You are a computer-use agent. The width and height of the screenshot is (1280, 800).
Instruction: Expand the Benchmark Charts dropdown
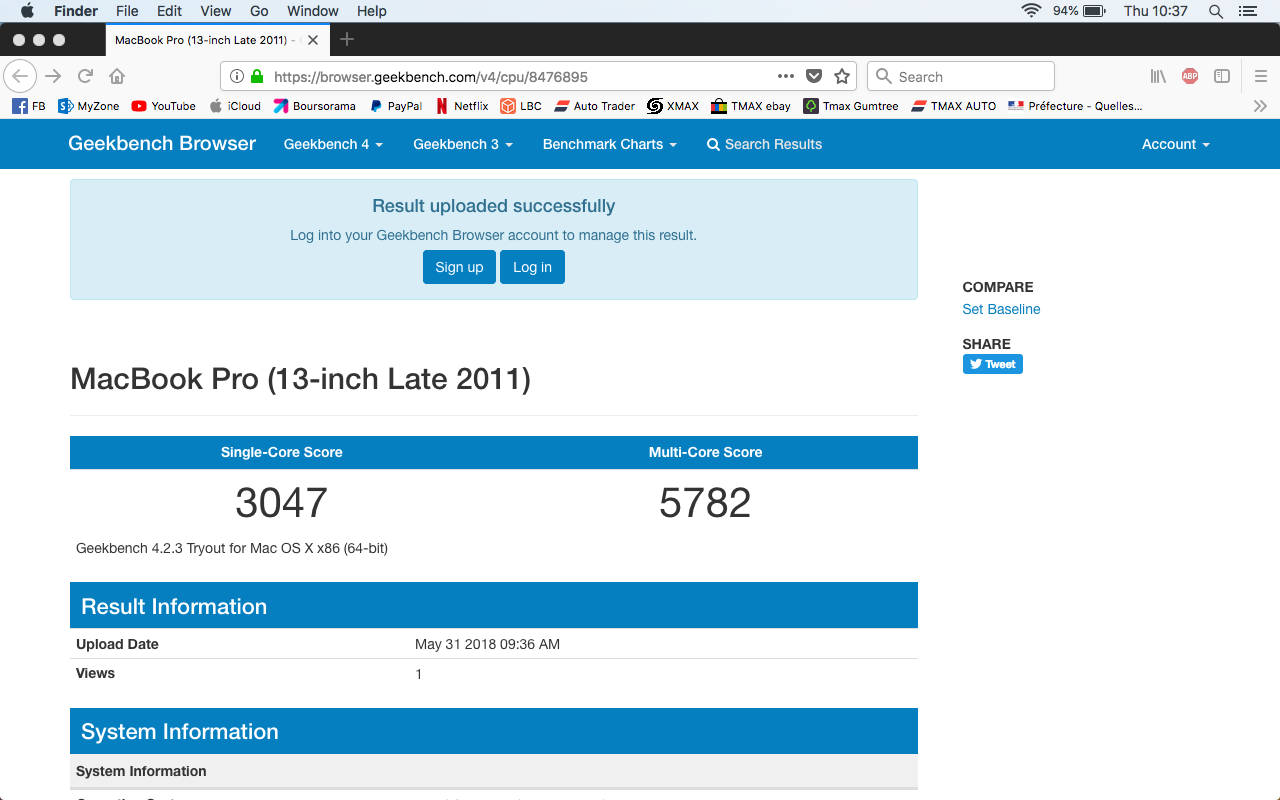point(610,144)
